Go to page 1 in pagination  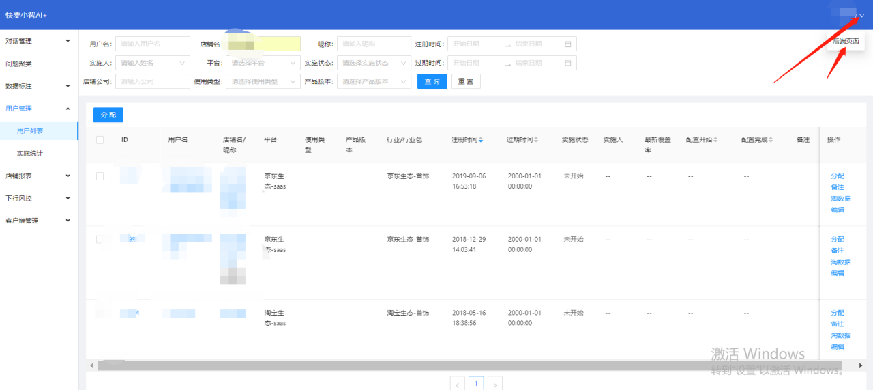476,383
